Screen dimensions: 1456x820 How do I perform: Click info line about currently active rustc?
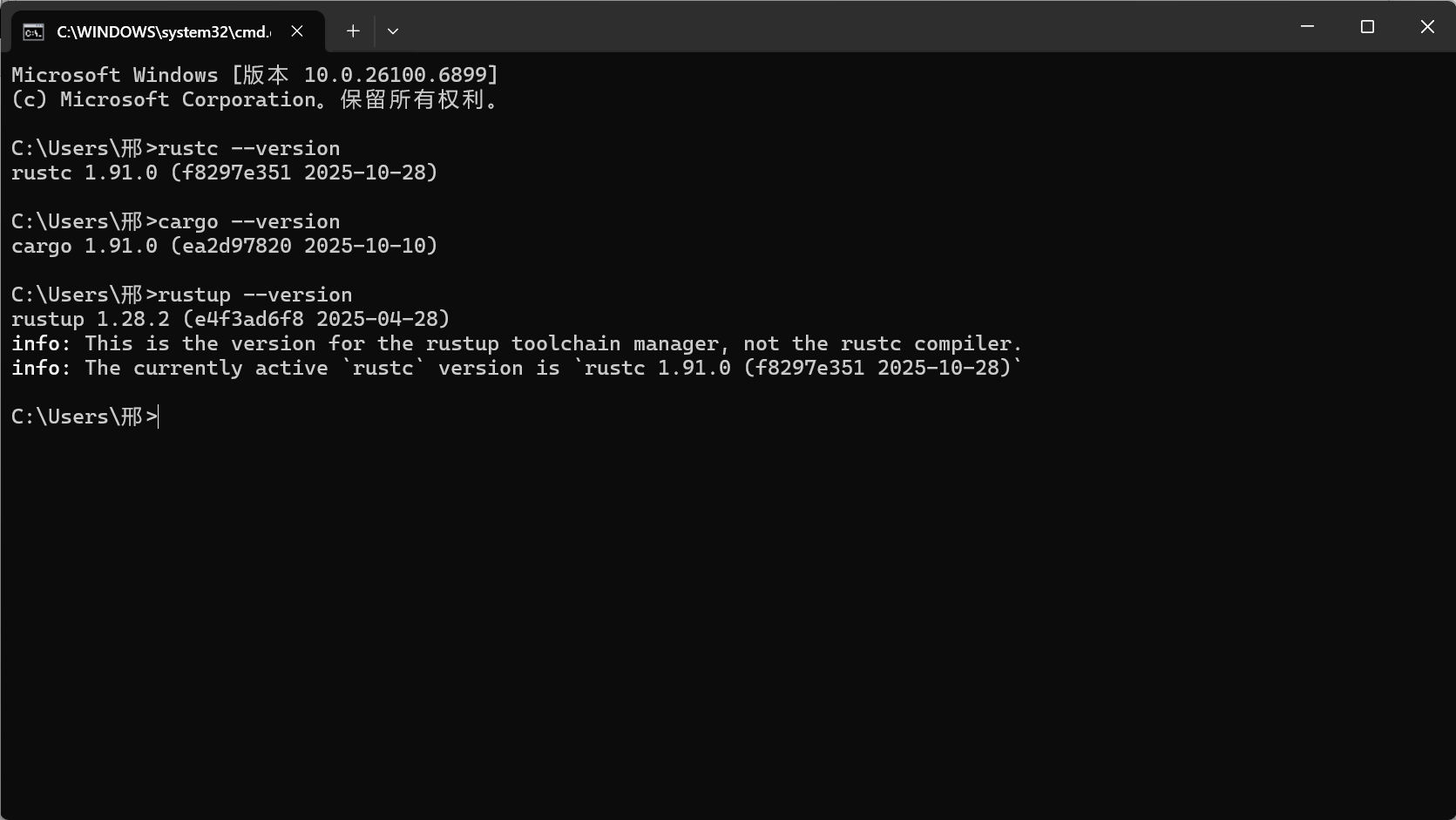coord(517,368)
